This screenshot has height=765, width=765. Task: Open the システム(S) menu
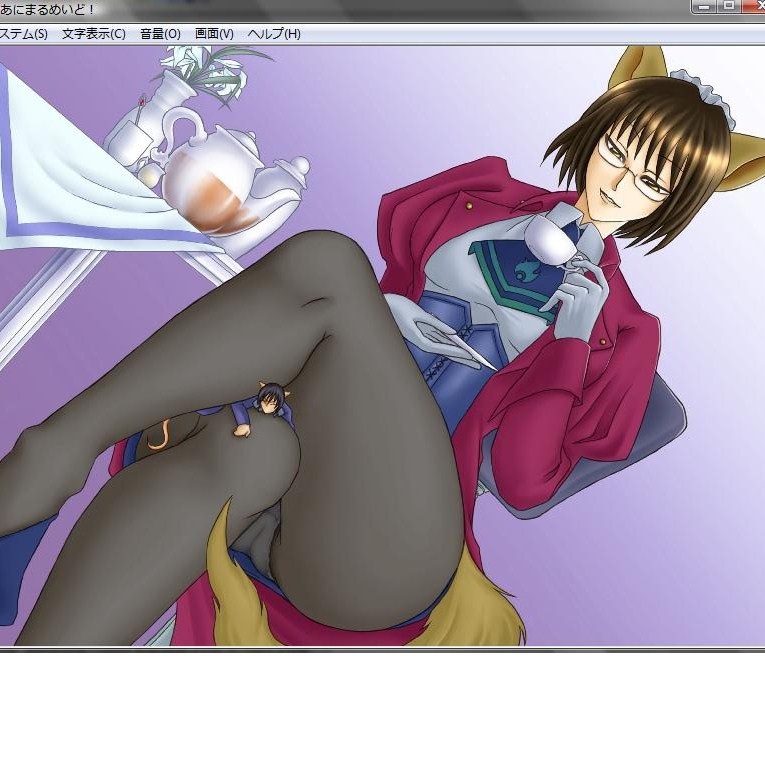[x=22, y=34]
